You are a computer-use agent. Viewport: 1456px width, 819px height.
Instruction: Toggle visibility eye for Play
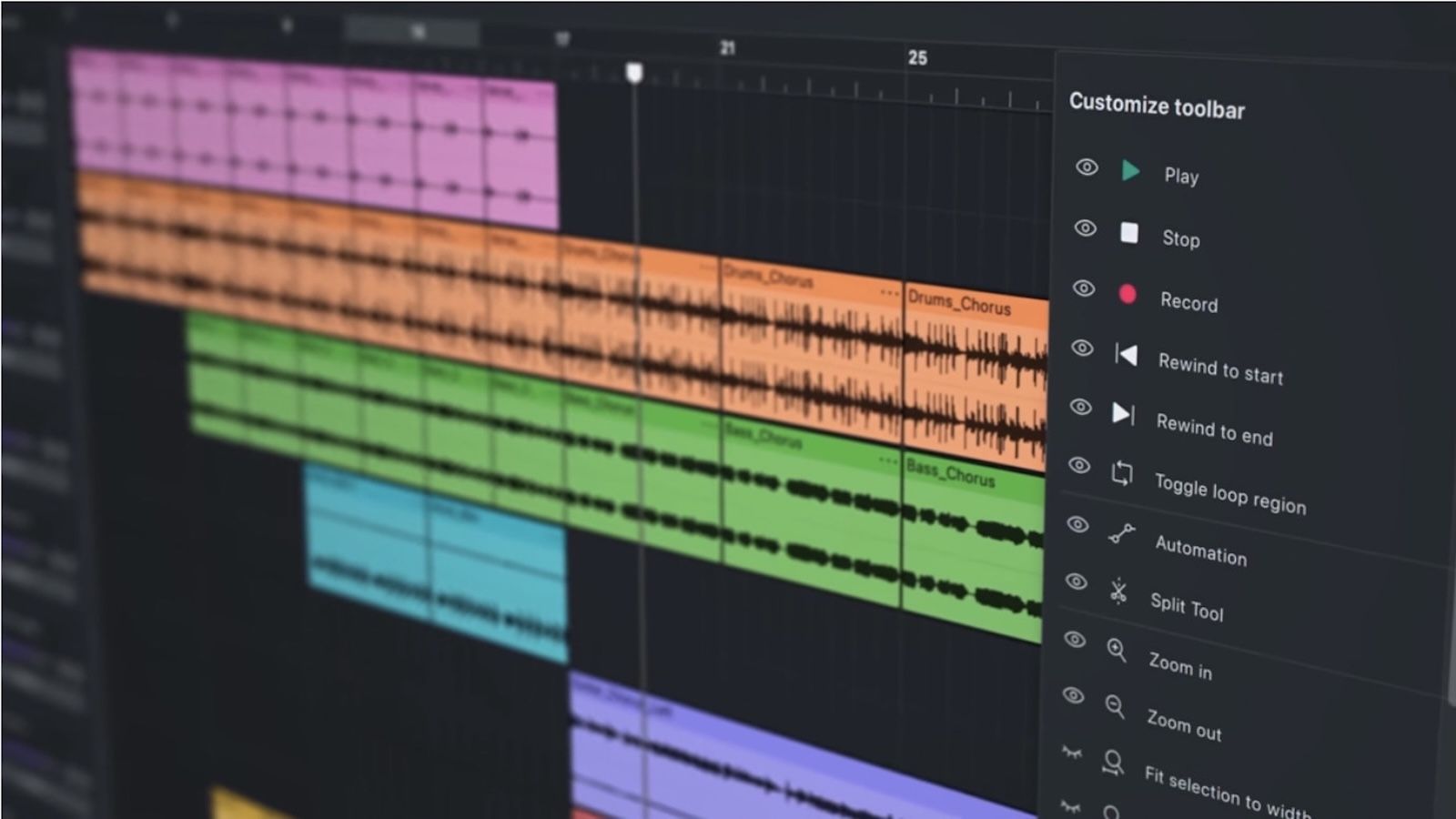pyautogui.click(x=1087, y=167)
